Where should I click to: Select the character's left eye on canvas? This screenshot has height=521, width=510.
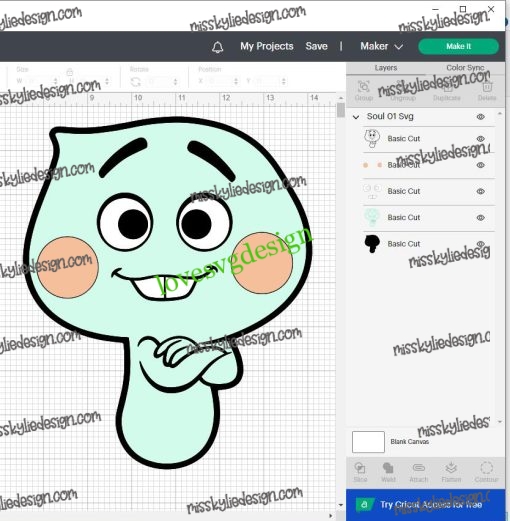[126, 222]
